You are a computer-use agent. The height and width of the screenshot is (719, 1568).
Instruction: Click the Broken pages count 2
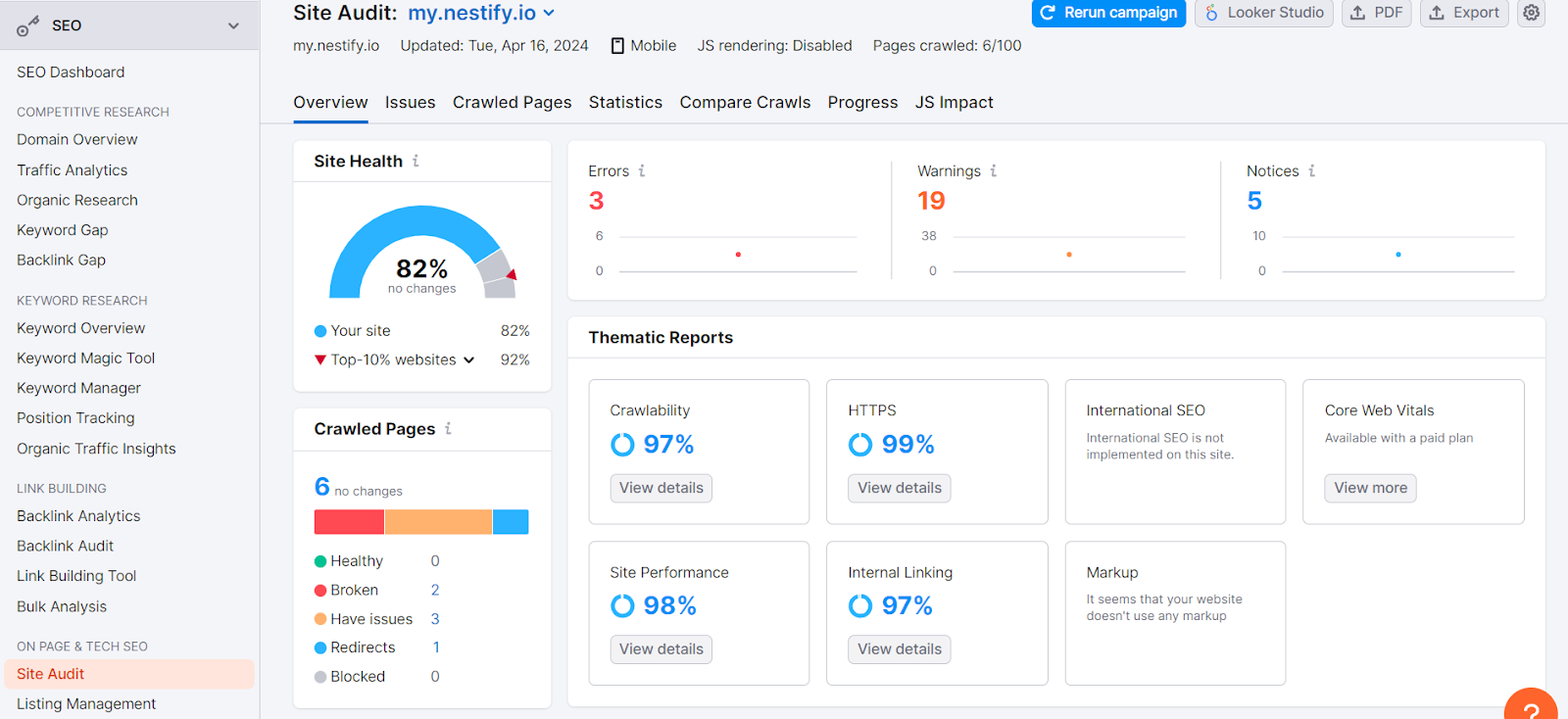coord(435,591)
